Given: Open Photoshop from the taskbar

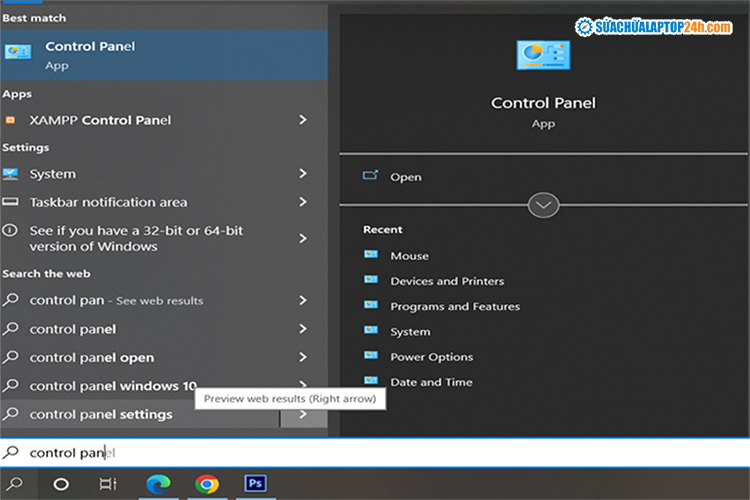Looking at the screenshot, I should (255, 483).
